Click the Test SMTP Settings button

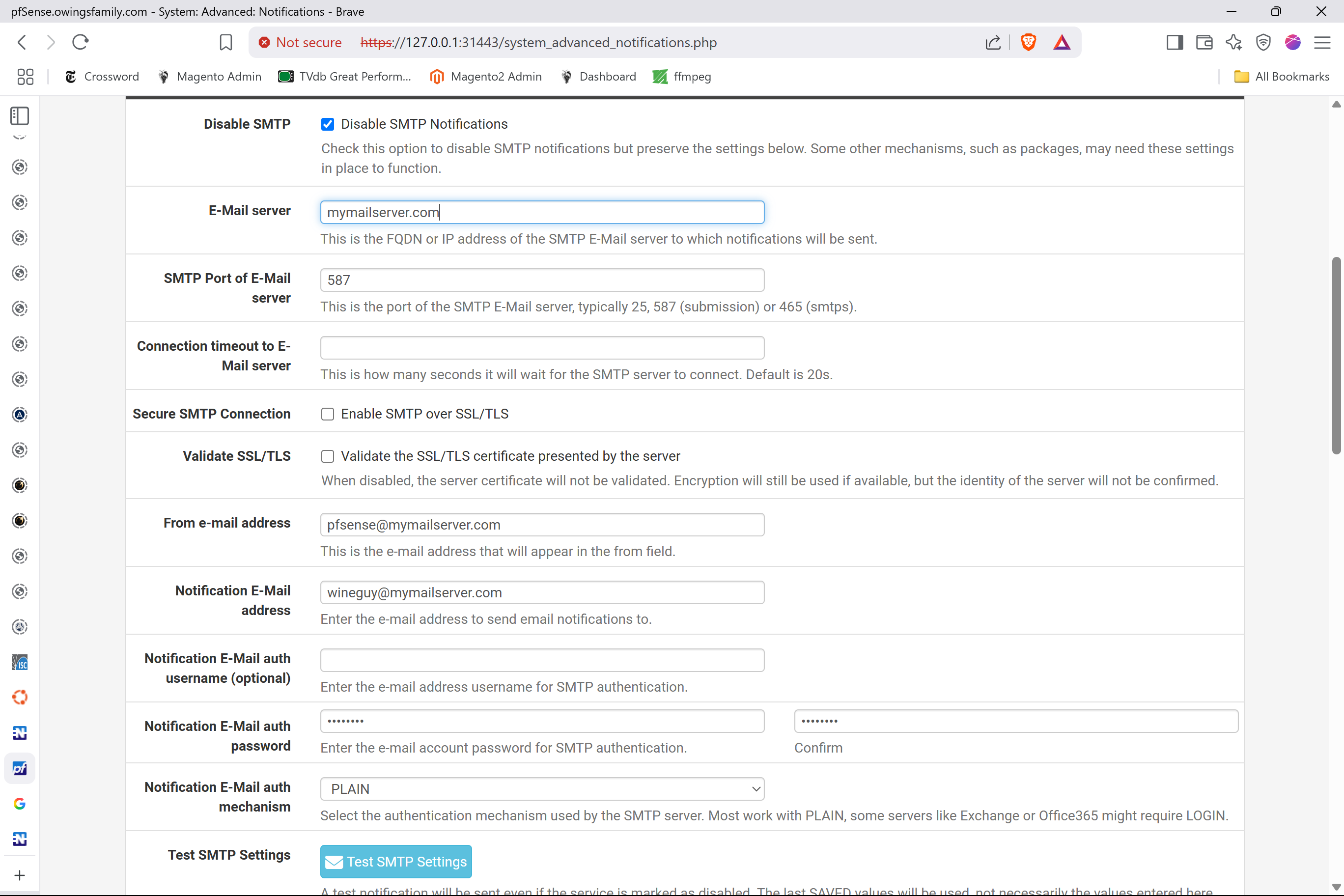pos(396,862)
